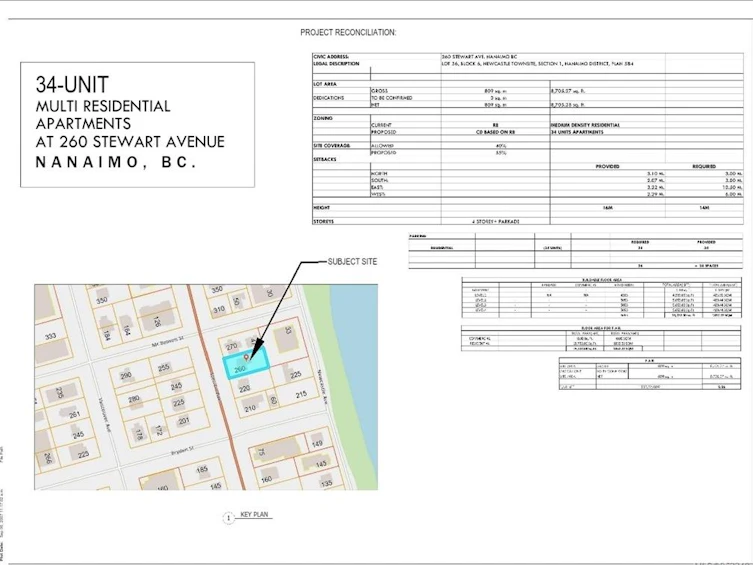The height and width of the screenshot is (565, 753).
Task: Click the Bryden St street label
Action: coord(182,451)
